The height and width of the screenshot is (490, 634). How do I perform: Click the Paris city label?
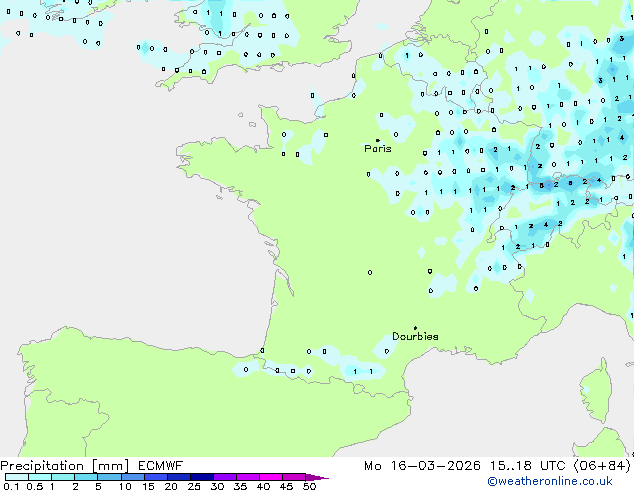click(x=378, y=149)
